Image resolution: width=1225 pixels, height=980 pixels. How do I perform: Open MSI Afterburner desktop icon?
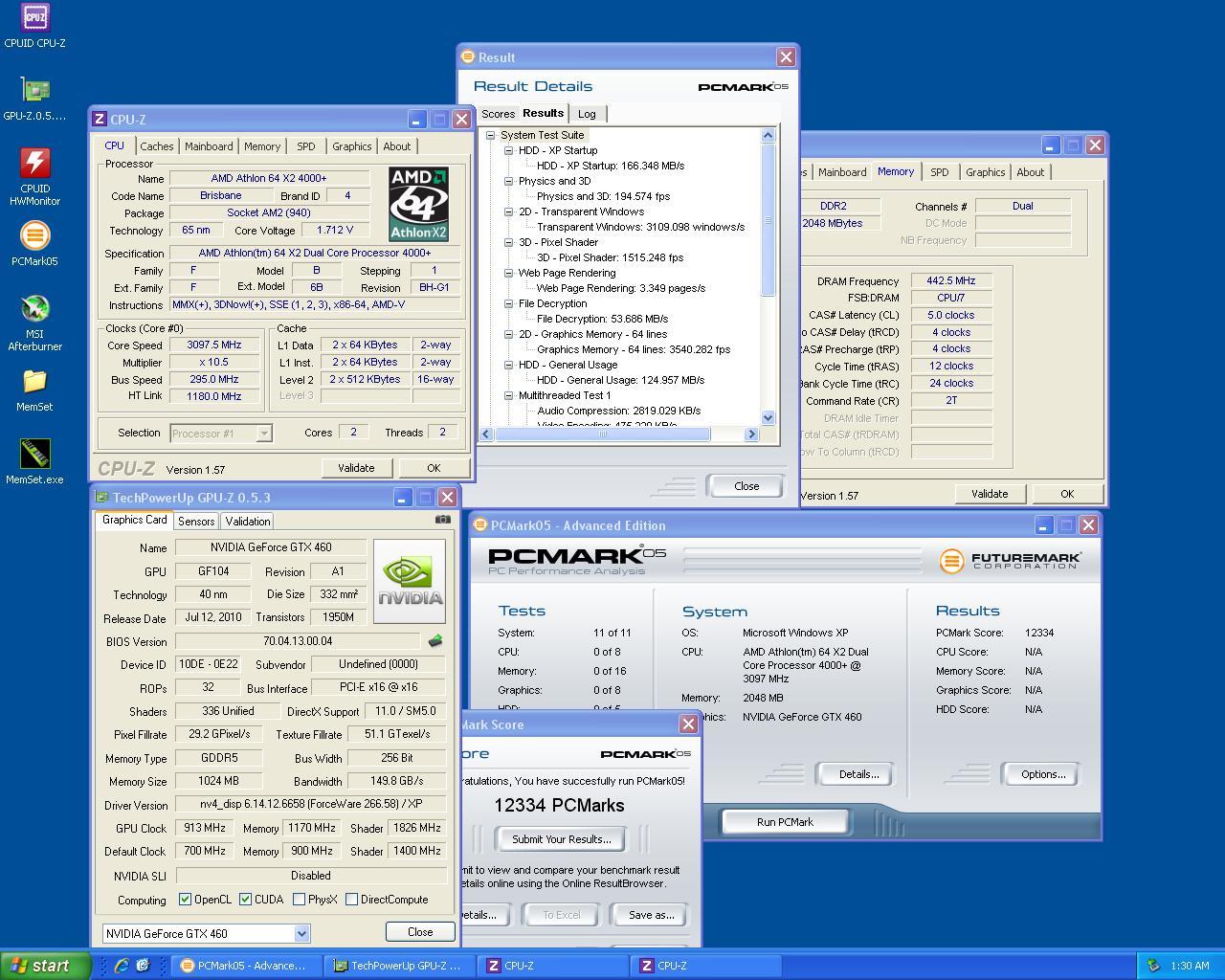(x=34, y=323)
